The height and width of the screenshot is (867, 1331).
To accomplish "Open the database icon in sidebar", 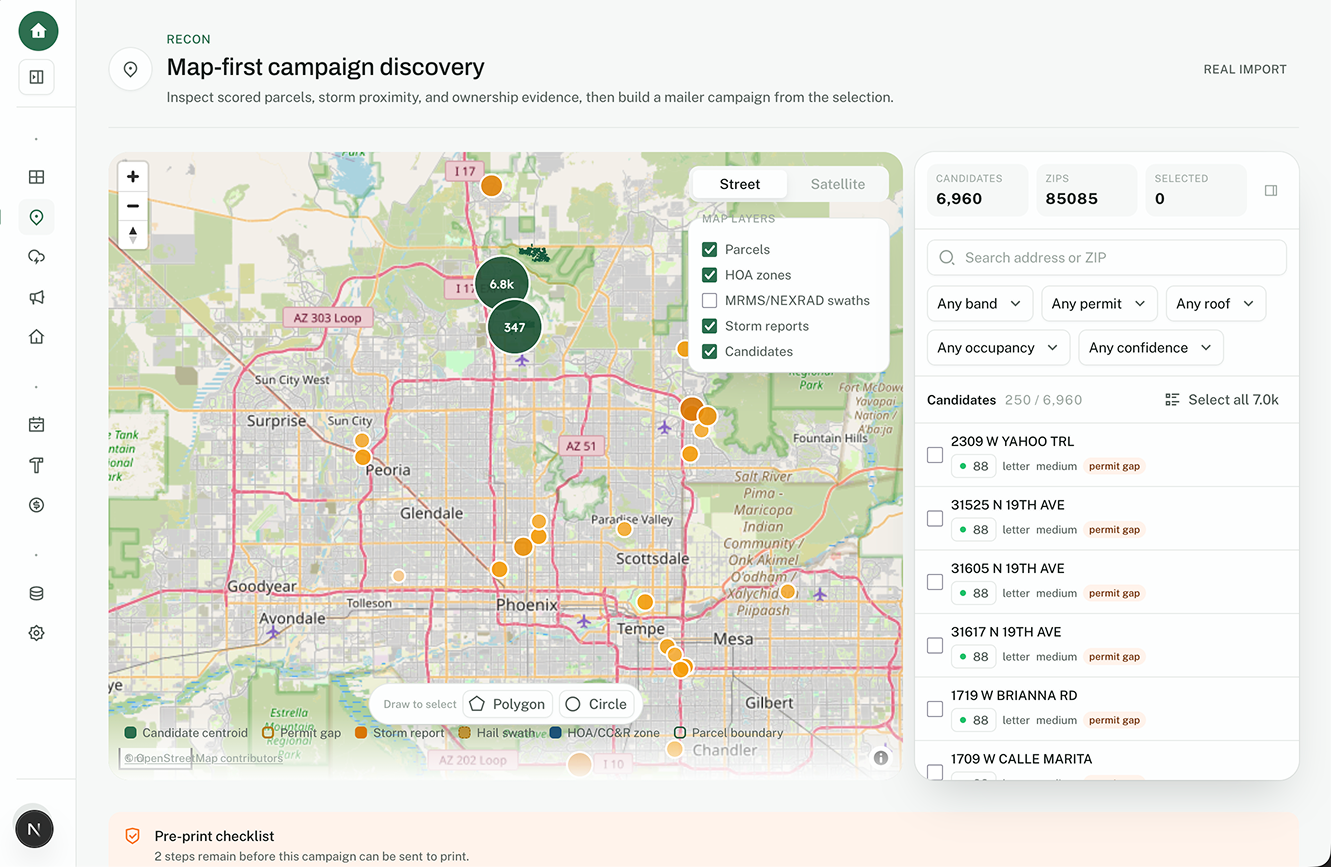I will click(x=37, y=593).
